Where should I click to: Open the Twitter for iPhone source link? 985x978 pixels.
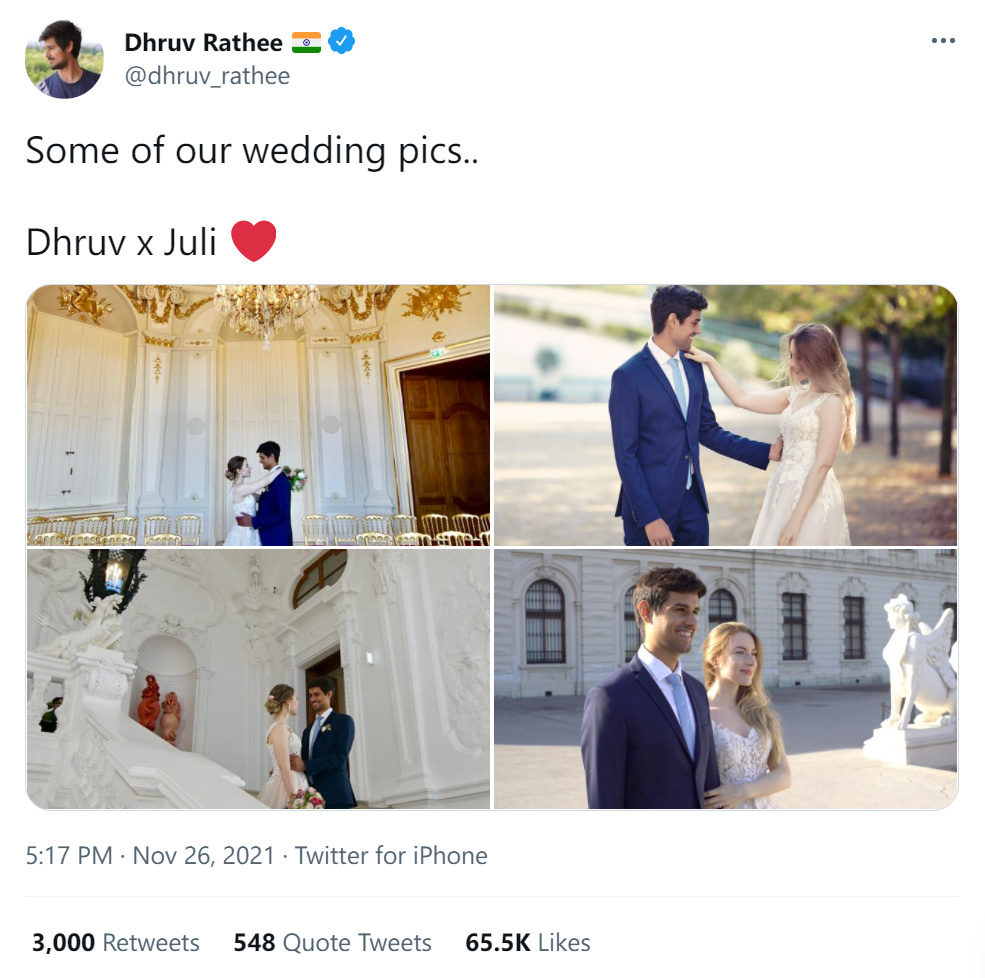(x=391, y=856)
